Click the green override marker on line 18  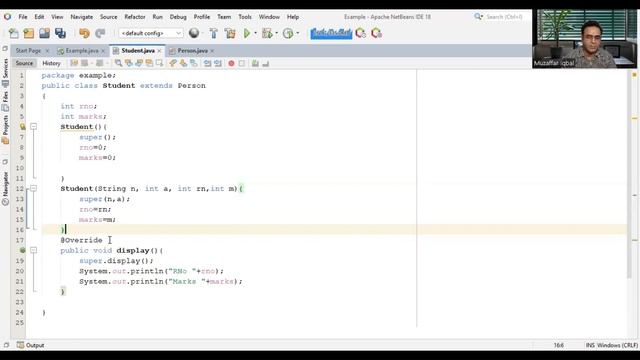[x=22, y=250]
